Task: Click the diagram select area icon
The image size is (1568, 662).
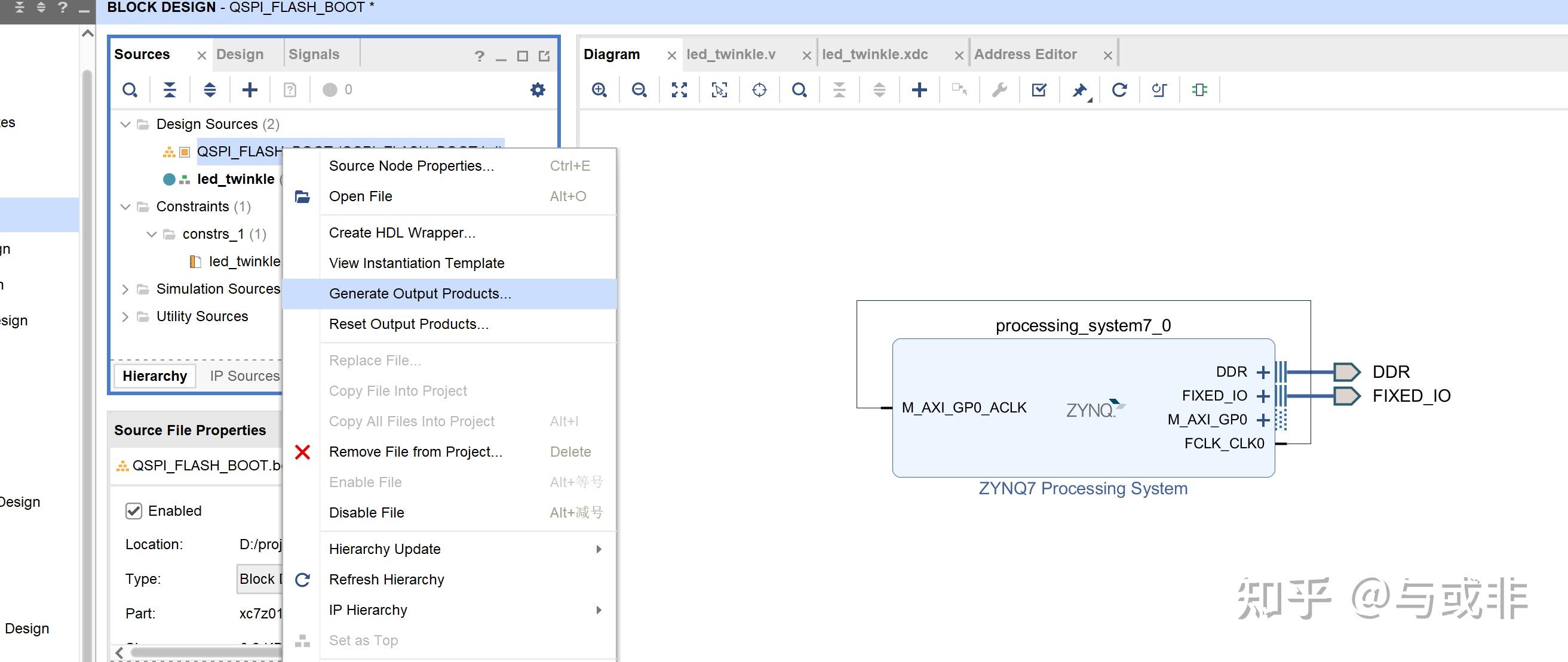Action: [x=719, y=90]
